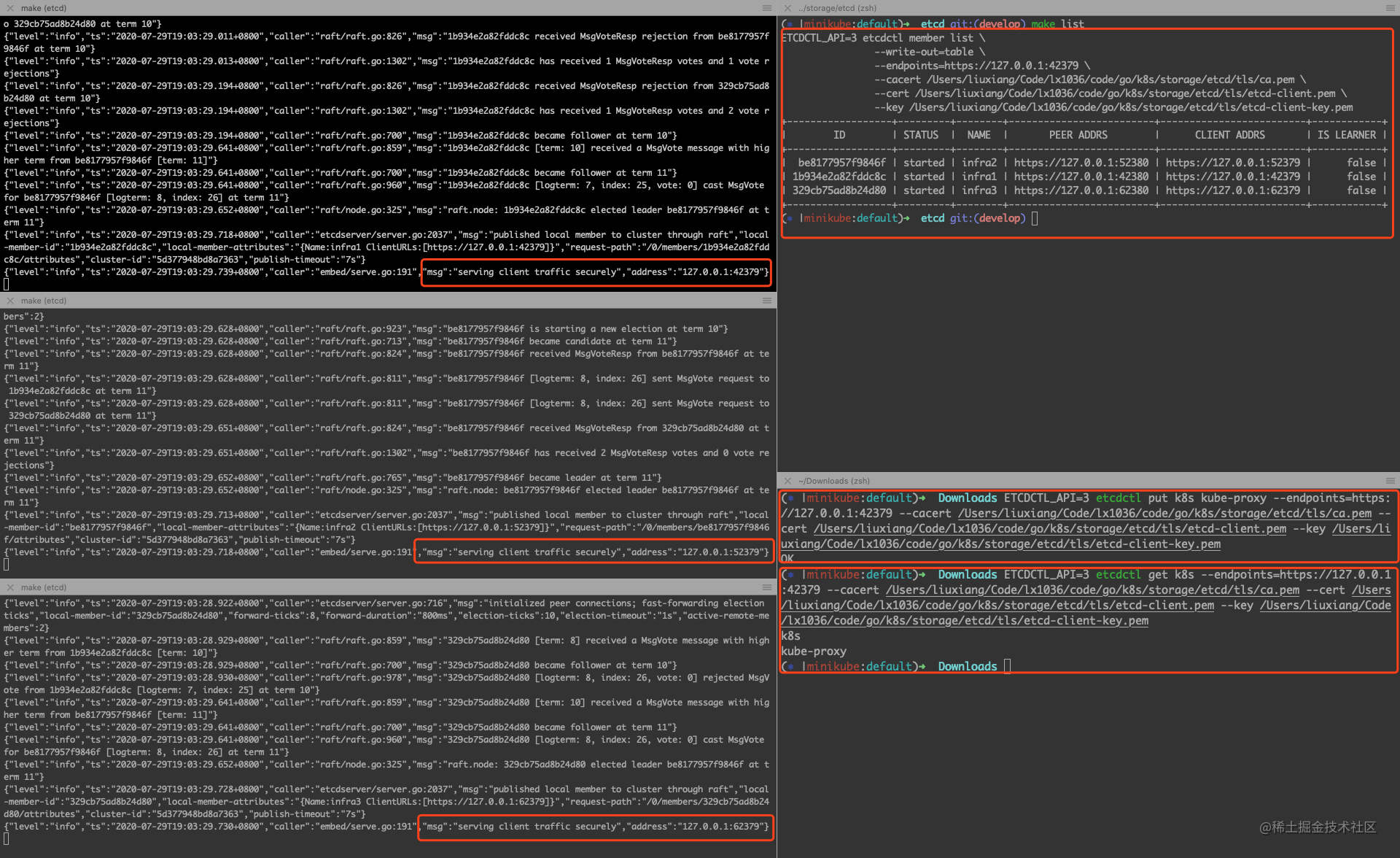Screen dimensions: 1400x858
Task: Open hamburger menu of ~/Downloads (zsh) pane
Action: coord(1390,481)
